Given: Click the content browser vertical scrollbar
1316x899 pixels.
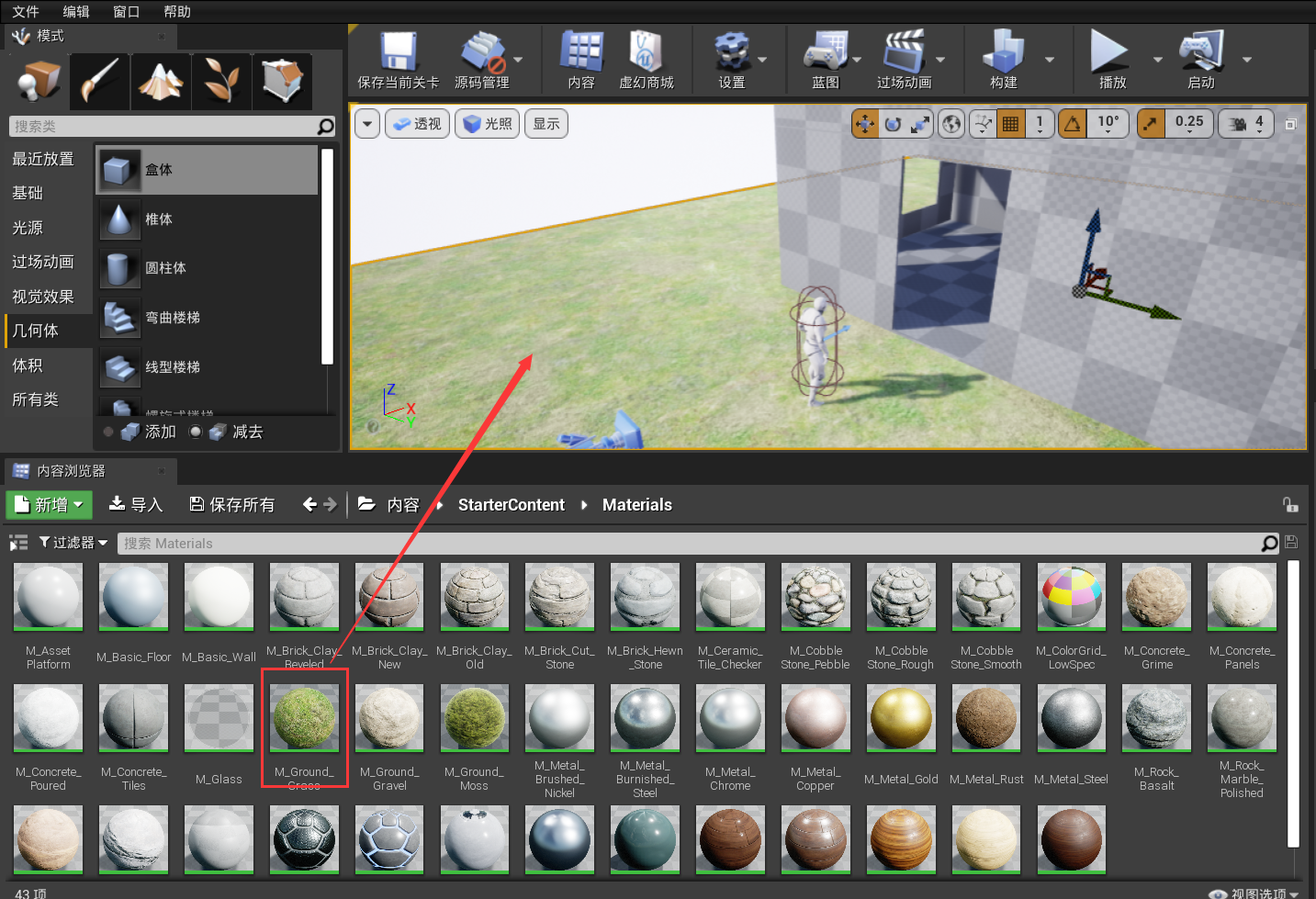Looking at the screenshot, I should click(x=1293, y=703).
